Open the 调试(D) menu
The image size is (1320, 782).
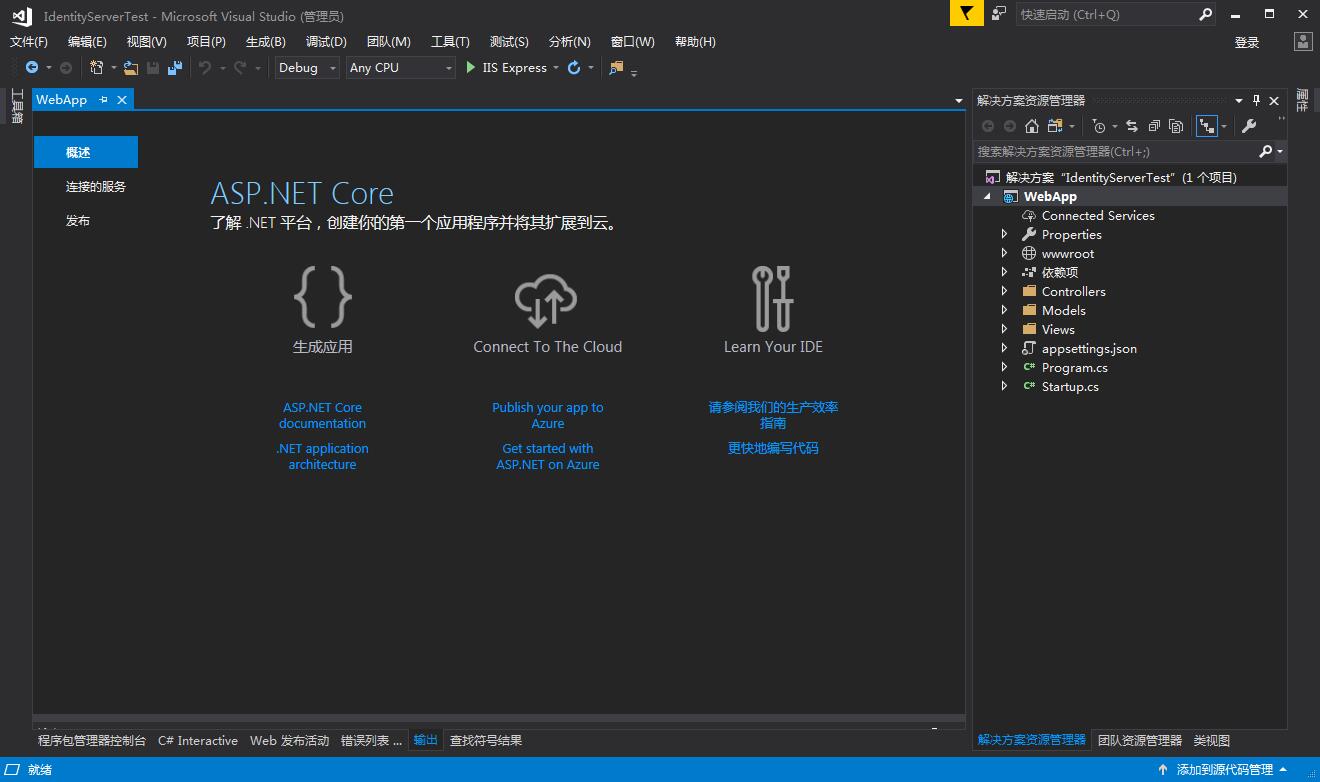point(326,42)
